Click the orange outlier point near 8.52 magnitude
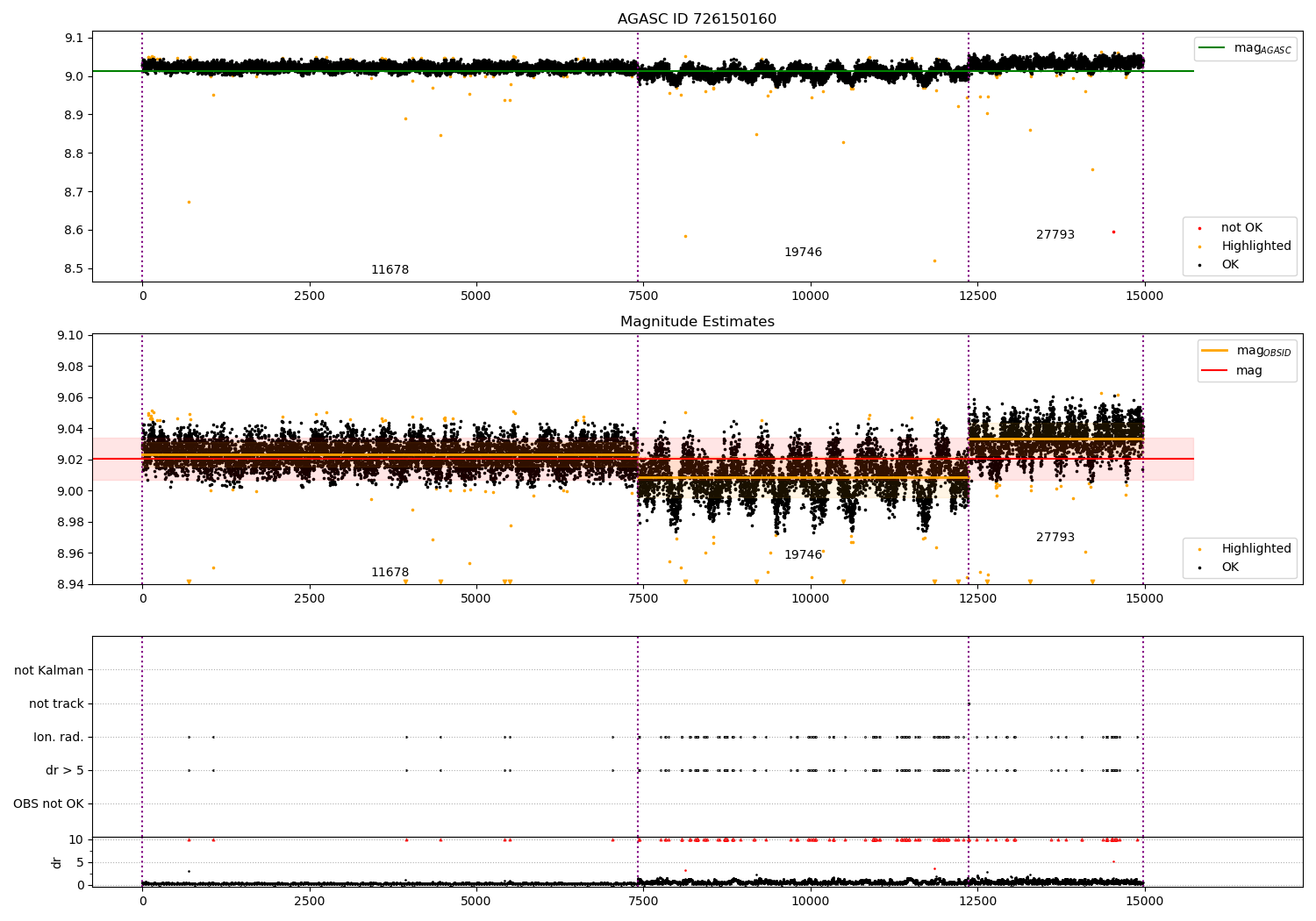The width and height of the screenshot is (1316, 921). point(934,261)
